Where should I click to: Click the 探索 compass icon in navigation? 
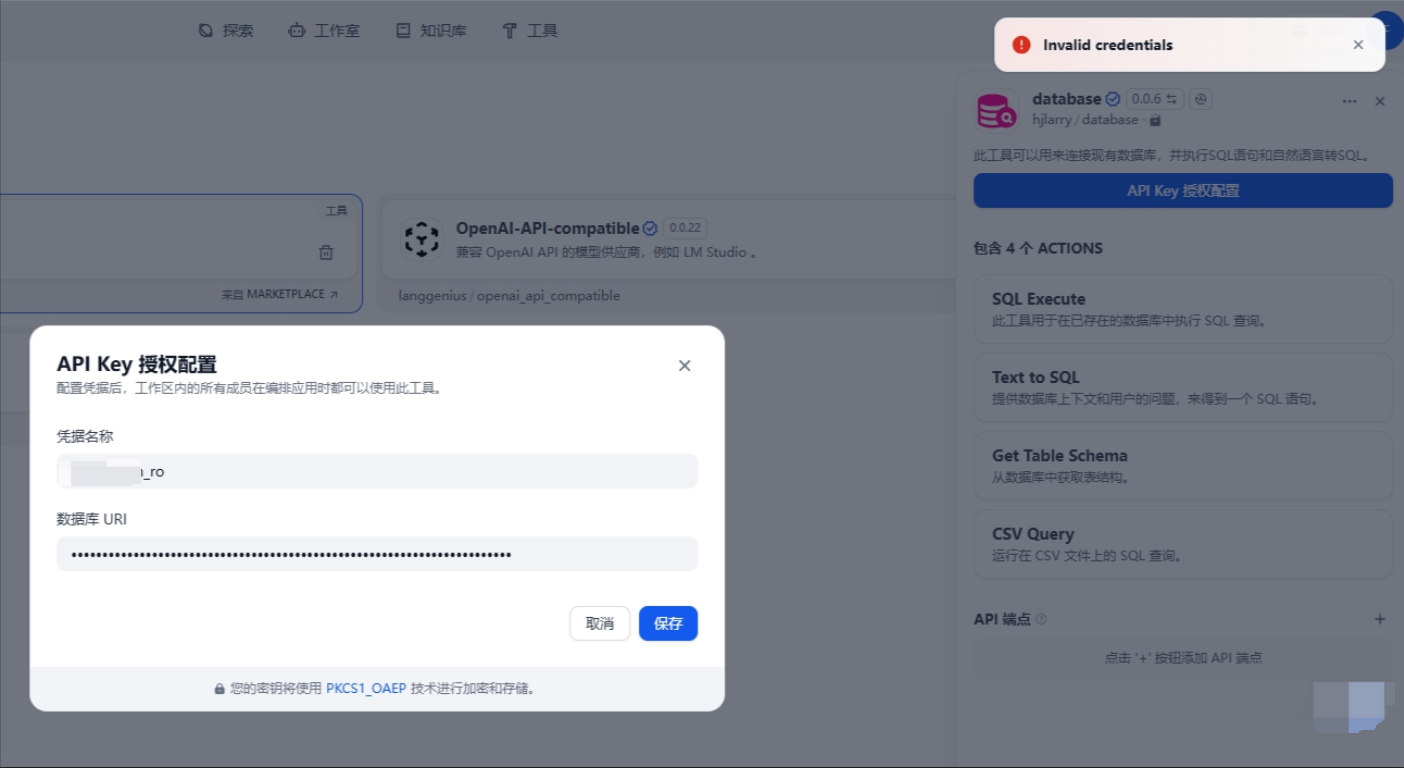point(205,30)
